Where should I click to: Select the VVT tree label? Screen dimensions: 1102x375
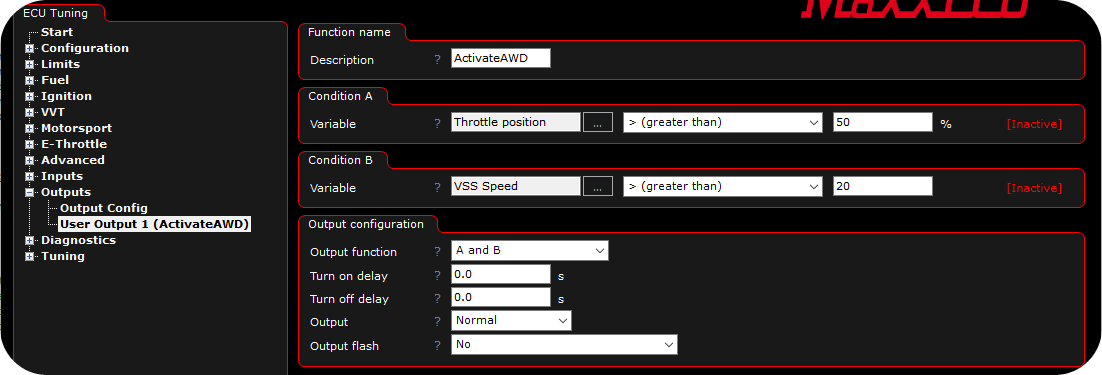(x=53, y=112)
